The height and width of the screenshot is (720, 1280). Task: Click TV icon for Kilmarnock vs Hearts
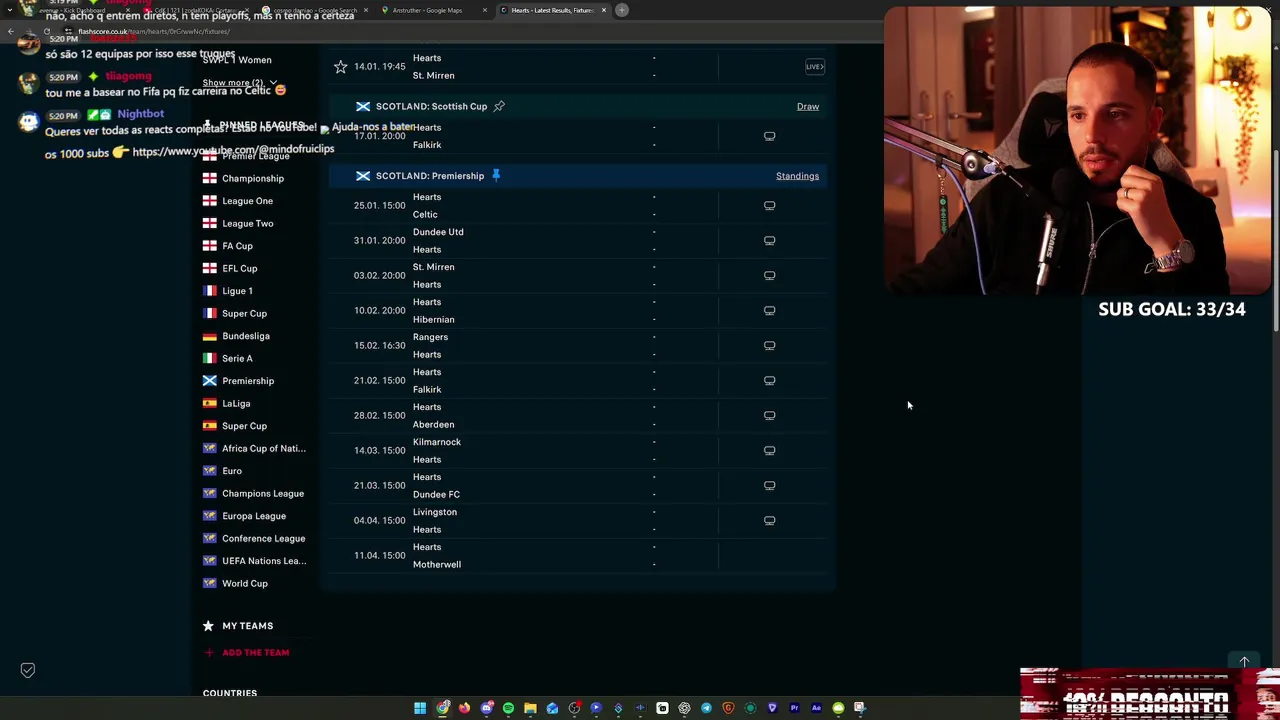769,451
